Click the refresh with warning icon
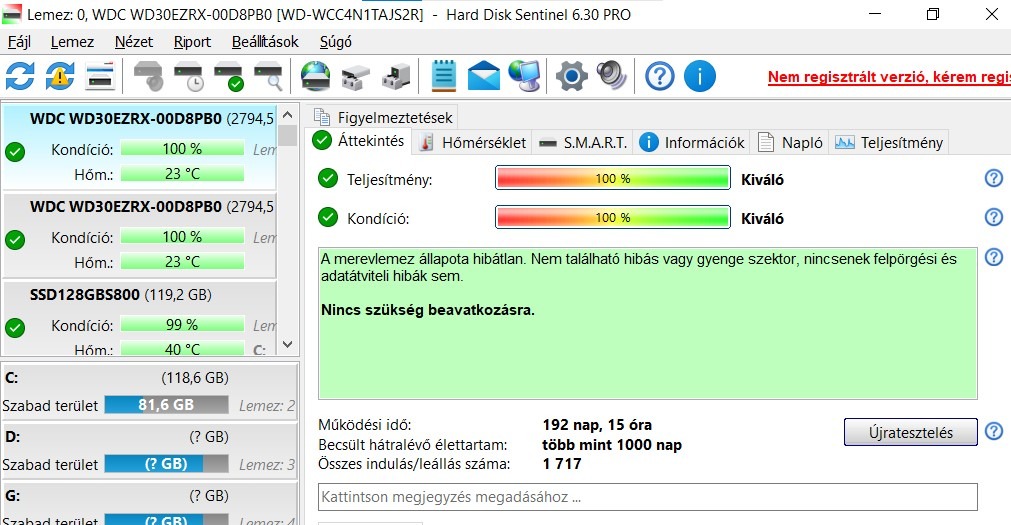The height and width of the screenshot is (525, 1011). click(60, 76)
